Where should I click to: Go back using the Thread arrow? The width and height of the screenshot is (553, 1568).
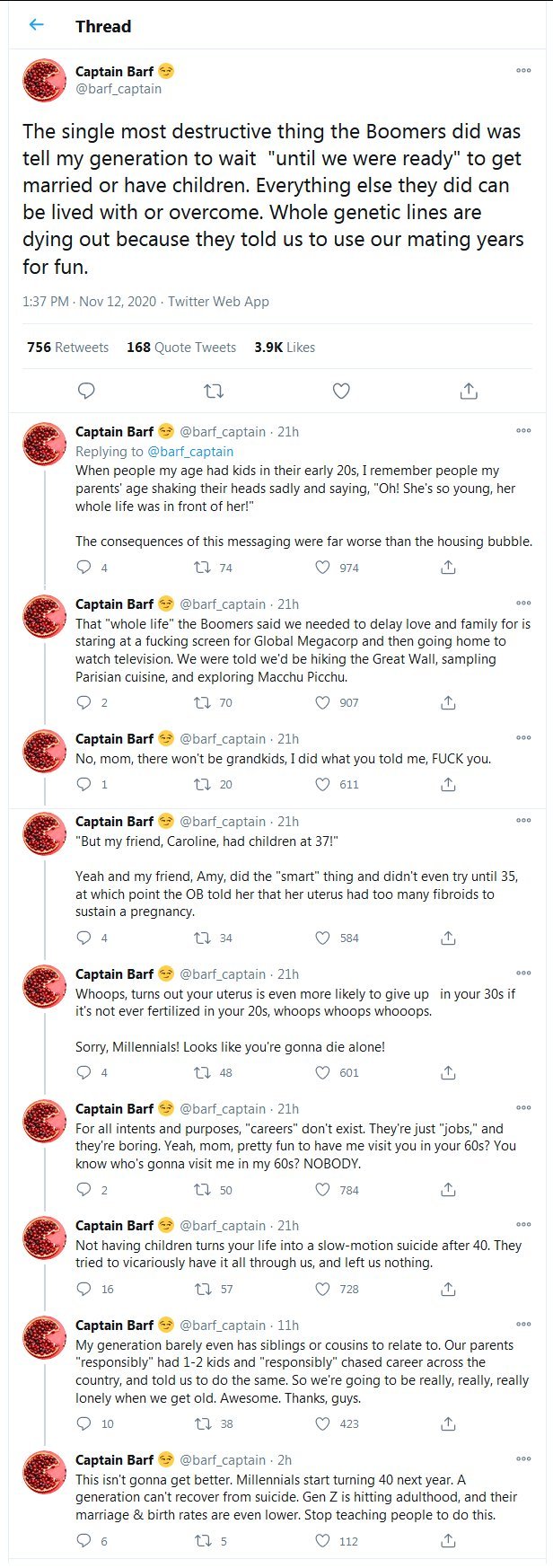(x=36, y=25)
